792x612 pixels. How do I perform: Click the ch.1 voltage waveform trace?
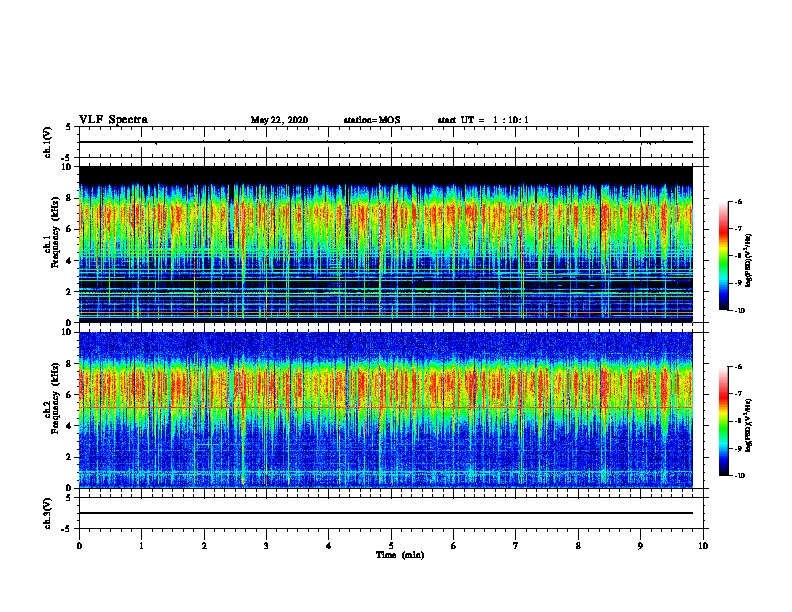386,142
